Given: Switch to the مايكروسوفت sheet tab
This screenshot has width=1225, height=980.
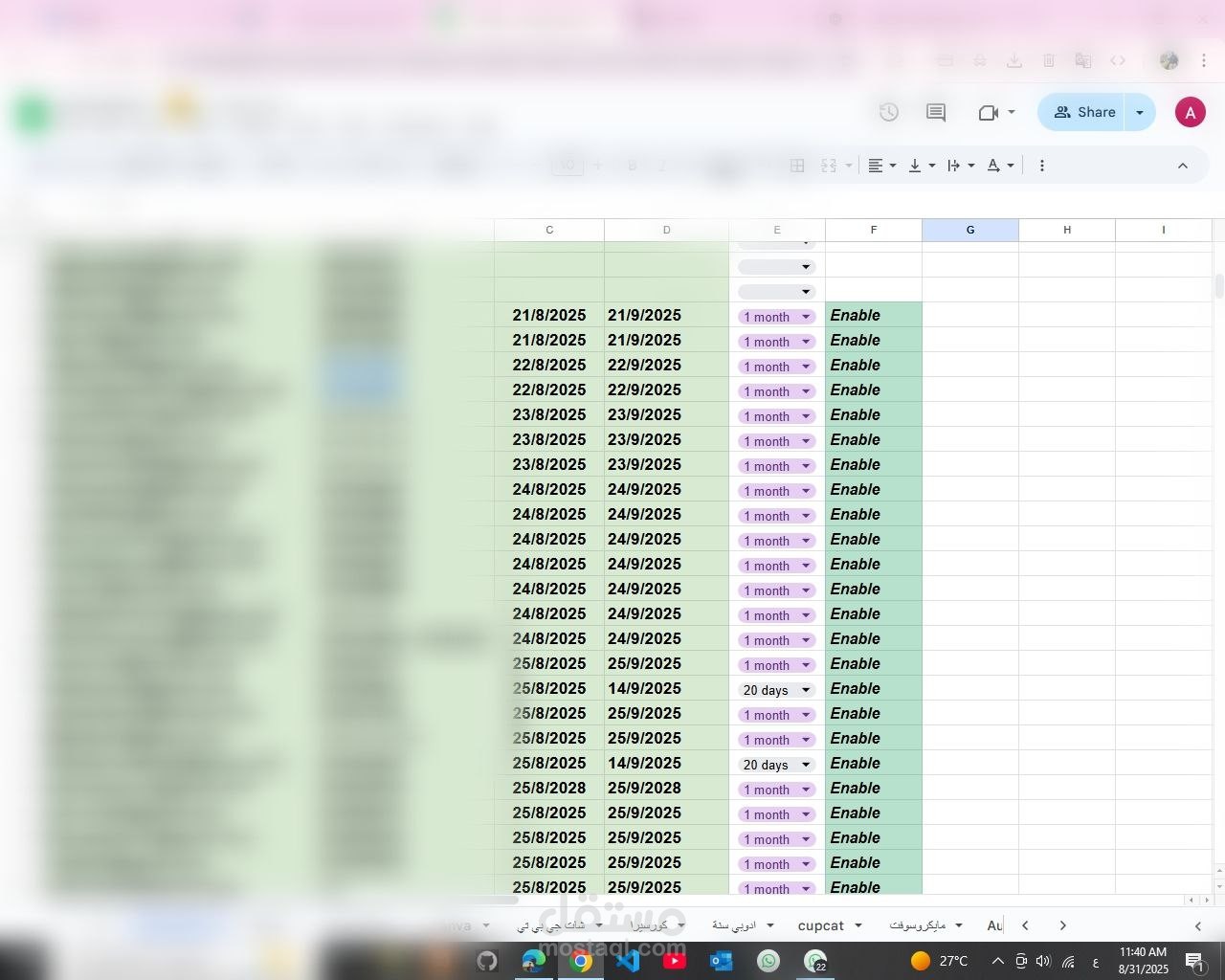Looking at the screenshot, I should (x=918, y=925).
